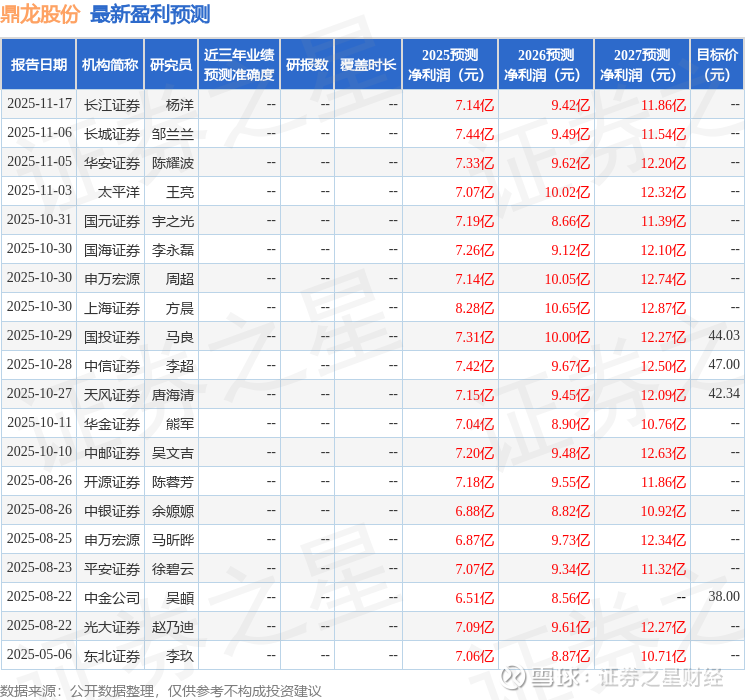This screenshot has width=745, height=700.
Task: Click analyst name 邹兰兰
Action: click(x=173, y=134)
